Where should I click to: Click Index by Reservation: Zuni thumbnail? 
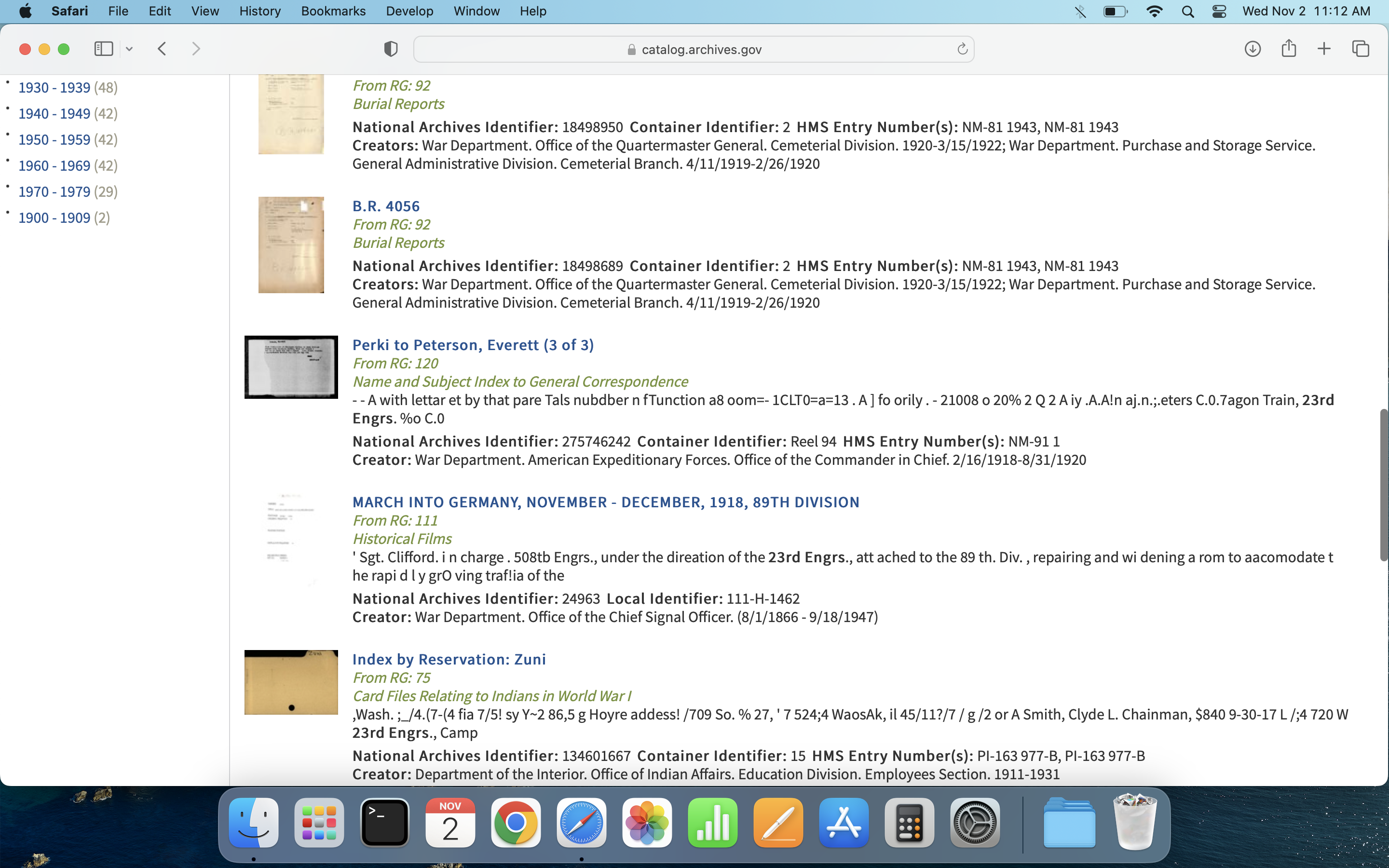click(291, 682)
